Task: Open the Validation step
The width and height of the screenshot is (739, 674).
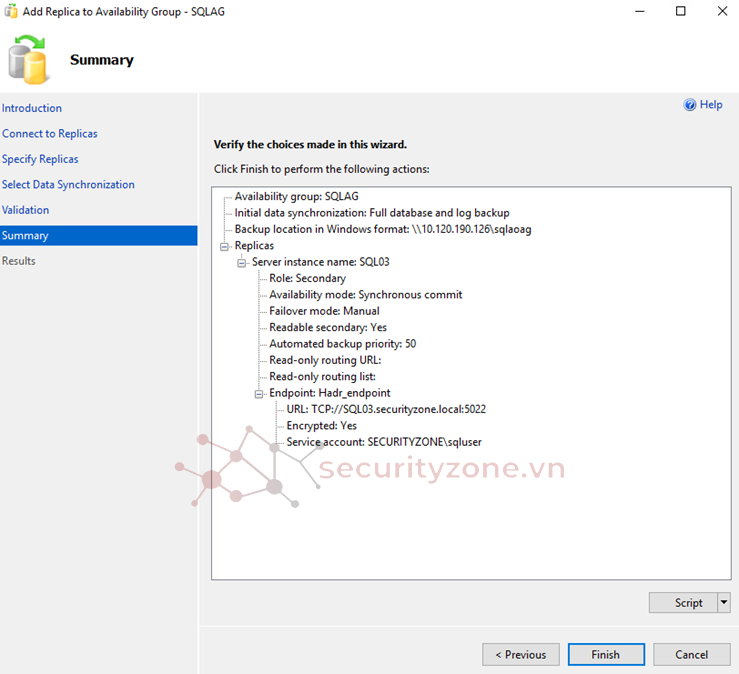Action: coord(26,210)
